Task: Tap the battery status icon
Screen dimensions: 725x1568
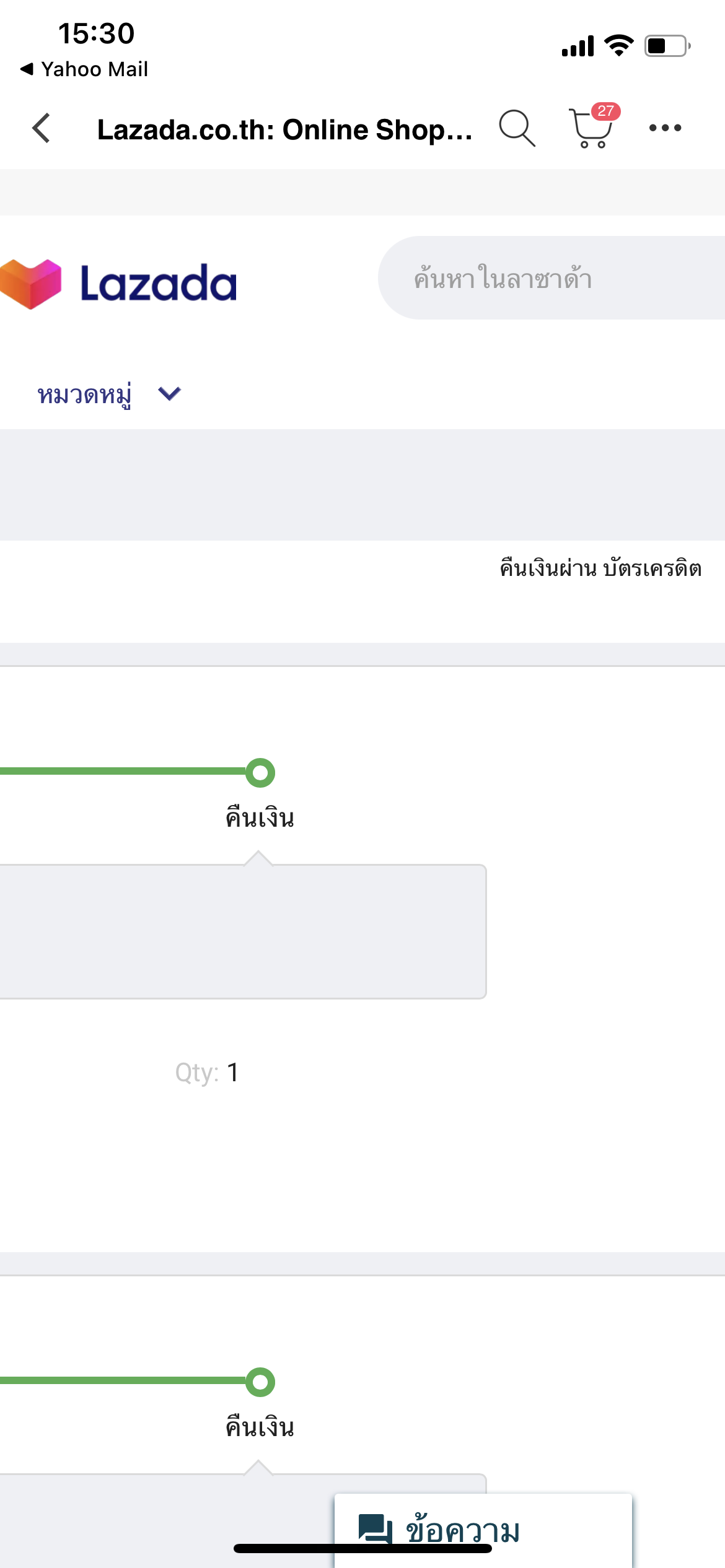Action: click(x=667, y=46)
